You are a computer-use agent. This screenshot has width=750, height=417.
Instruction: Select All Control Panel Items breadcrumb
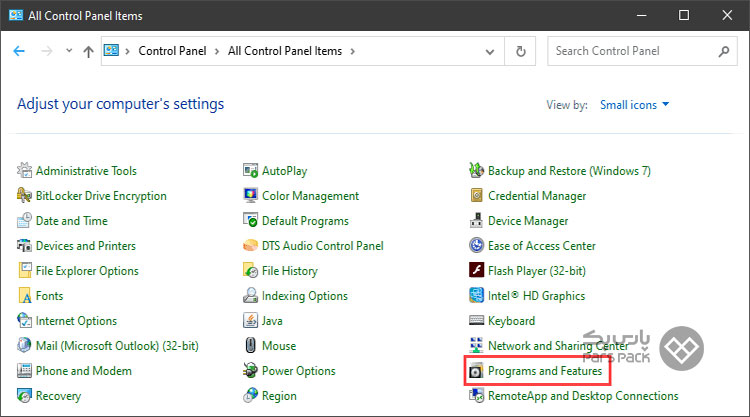click(x=285, y=51)
